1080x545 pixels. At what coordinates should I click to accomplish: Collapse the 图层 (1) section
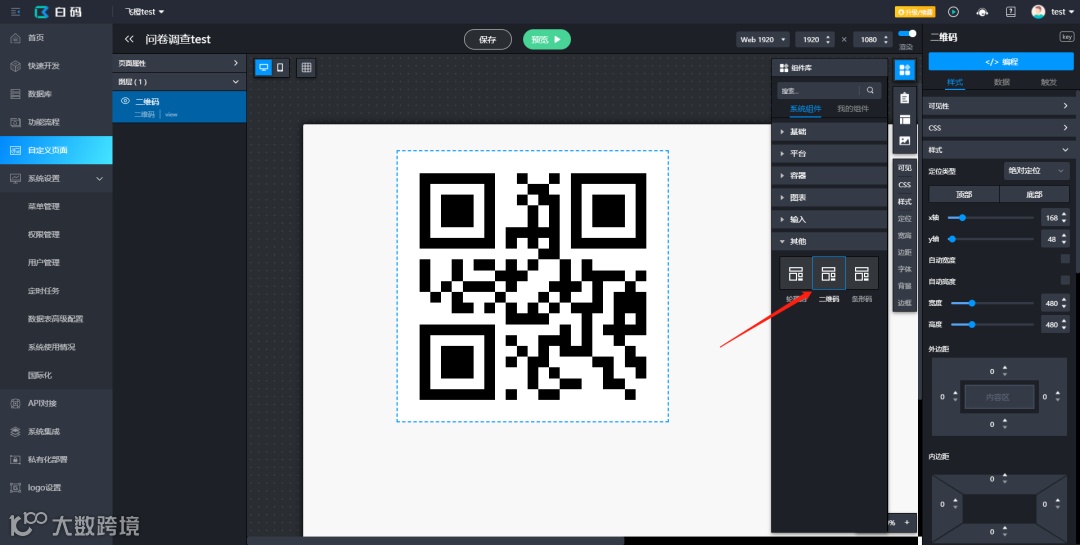coord(179,81)
